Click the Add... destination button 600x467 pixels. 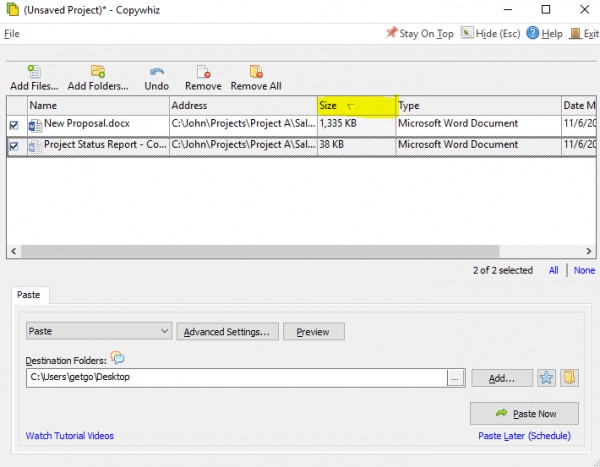pos(502,378)
